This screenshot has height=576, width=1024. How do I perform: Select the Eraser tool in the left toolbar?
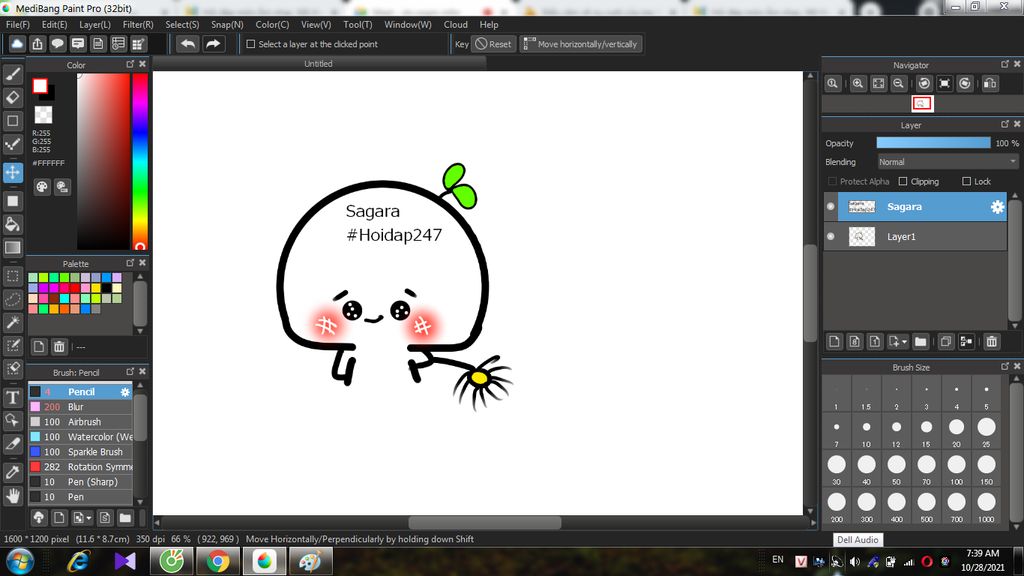pos(13,97)
